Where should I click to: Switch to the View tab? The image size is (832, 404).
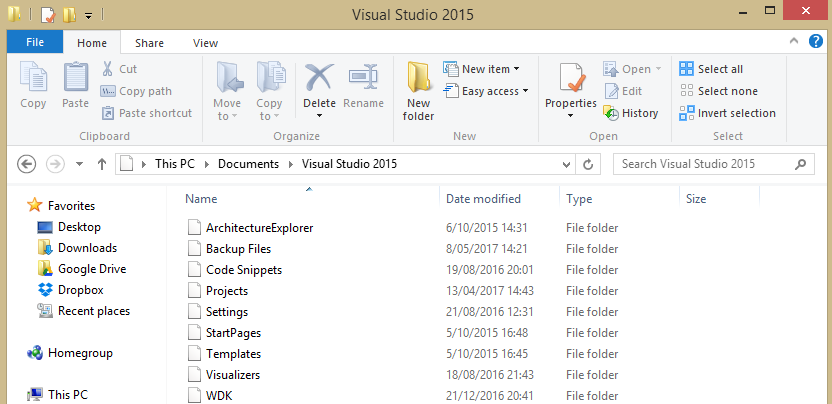point(205,43)
